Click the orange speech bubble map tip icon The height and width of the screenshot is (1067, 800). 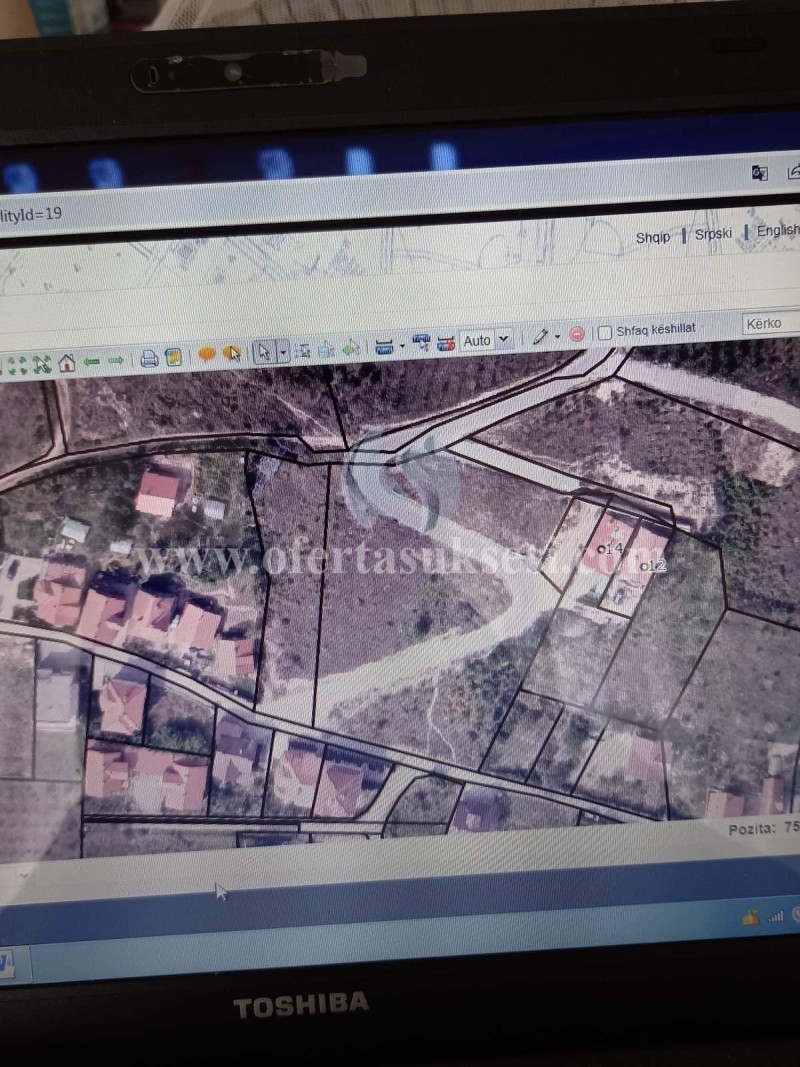point(207,354)
